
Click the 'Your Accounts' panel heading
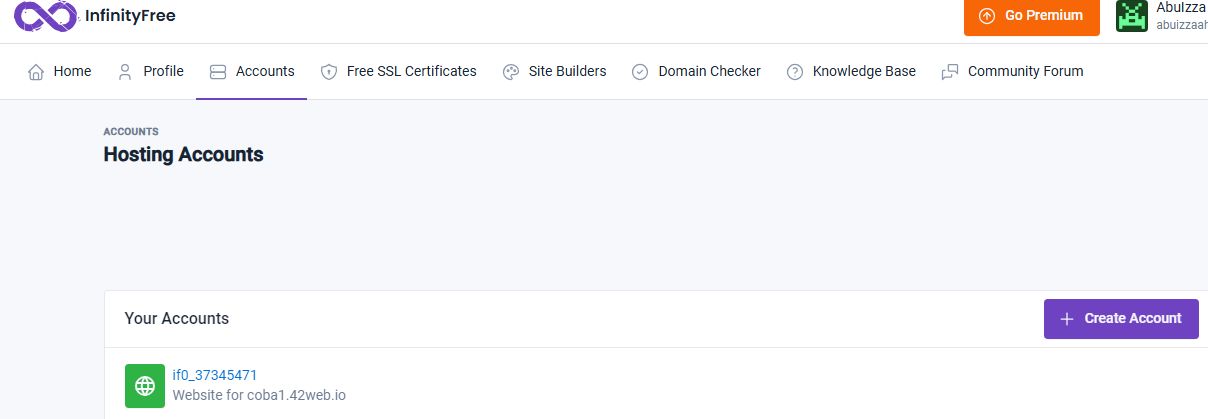coord(177,319)
